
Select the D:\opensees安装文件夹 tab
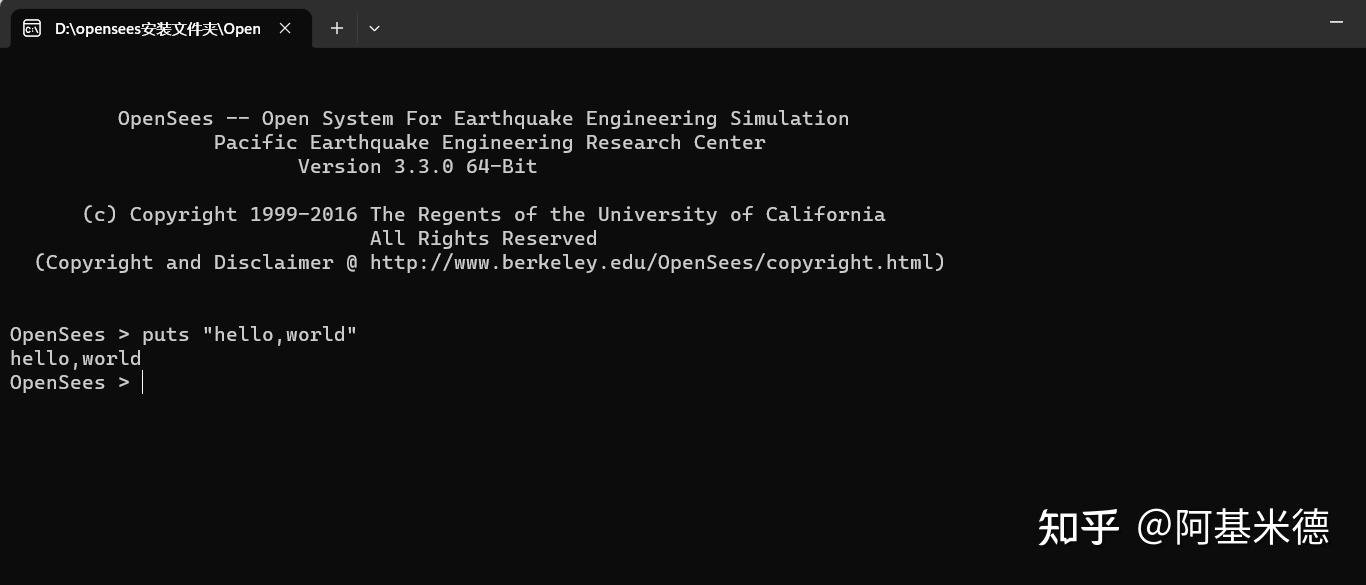tap(157, 28)
